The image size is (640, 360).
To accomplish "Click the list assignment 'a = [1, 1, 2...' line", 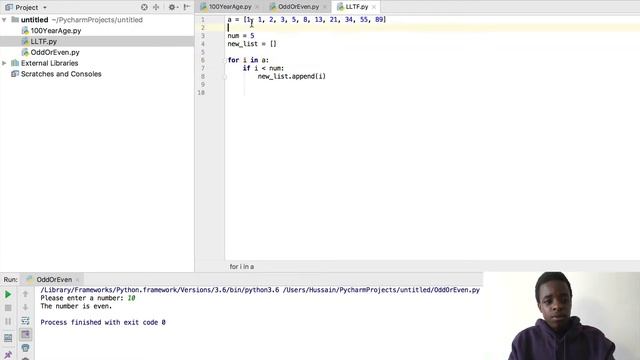I will (x=307, y=20).
